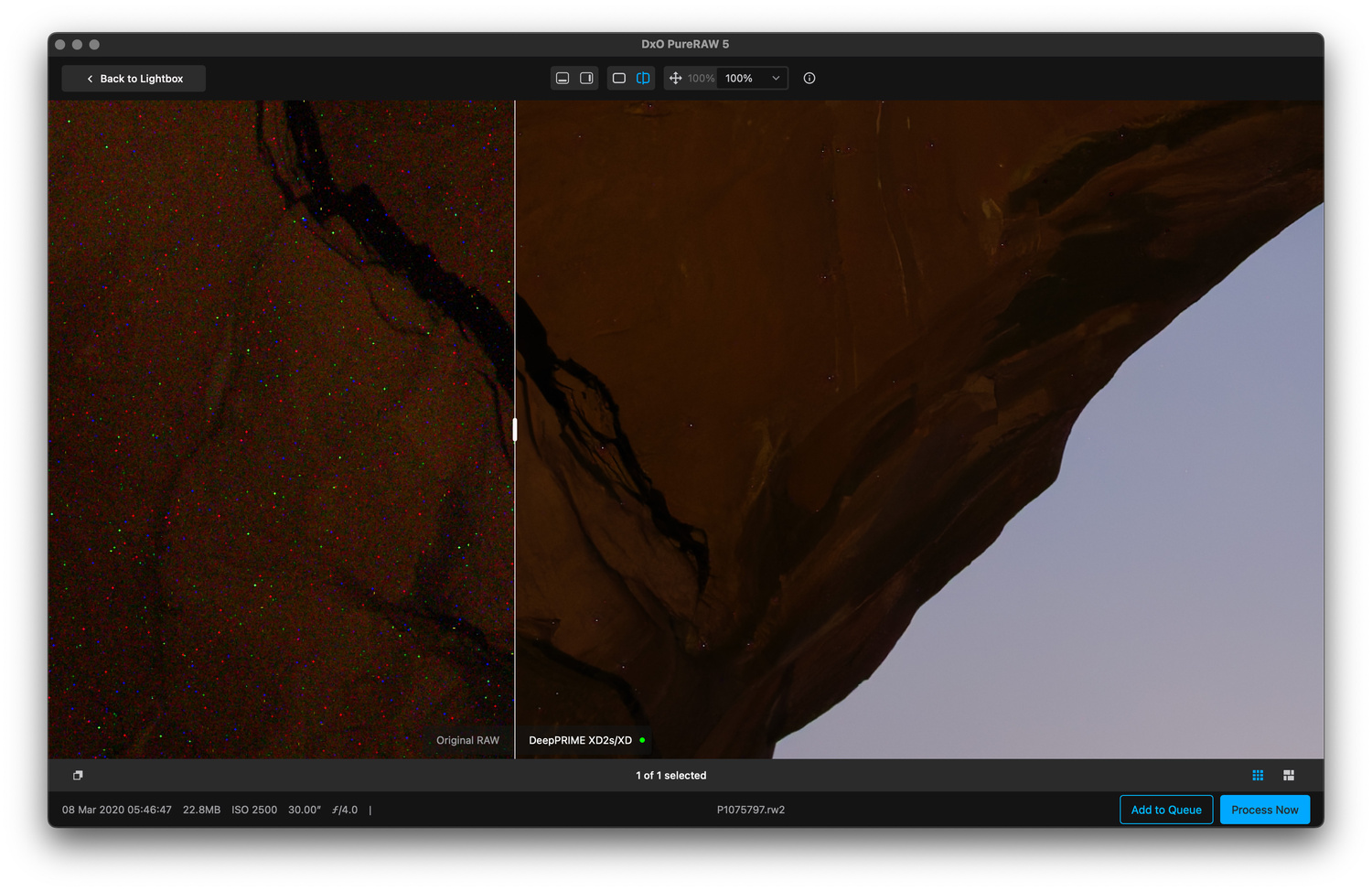The width and height of the screenshot is (1372, 891).
Task: Open the image info icon
Action: (x=809, y=79)
